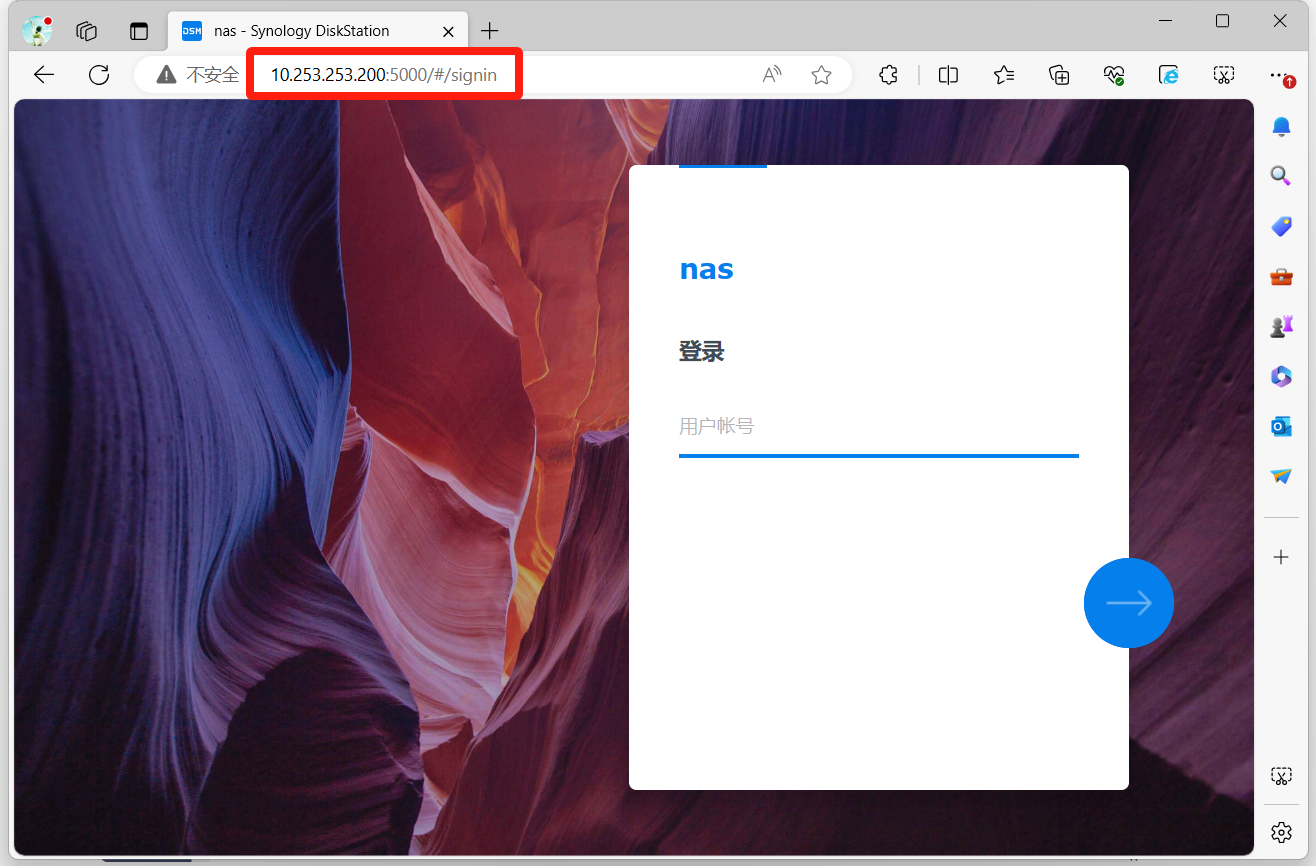Add page to favorites with the star icon
Image resolution: width=1316 pixels, height=866 pixels.
point(821,75)
